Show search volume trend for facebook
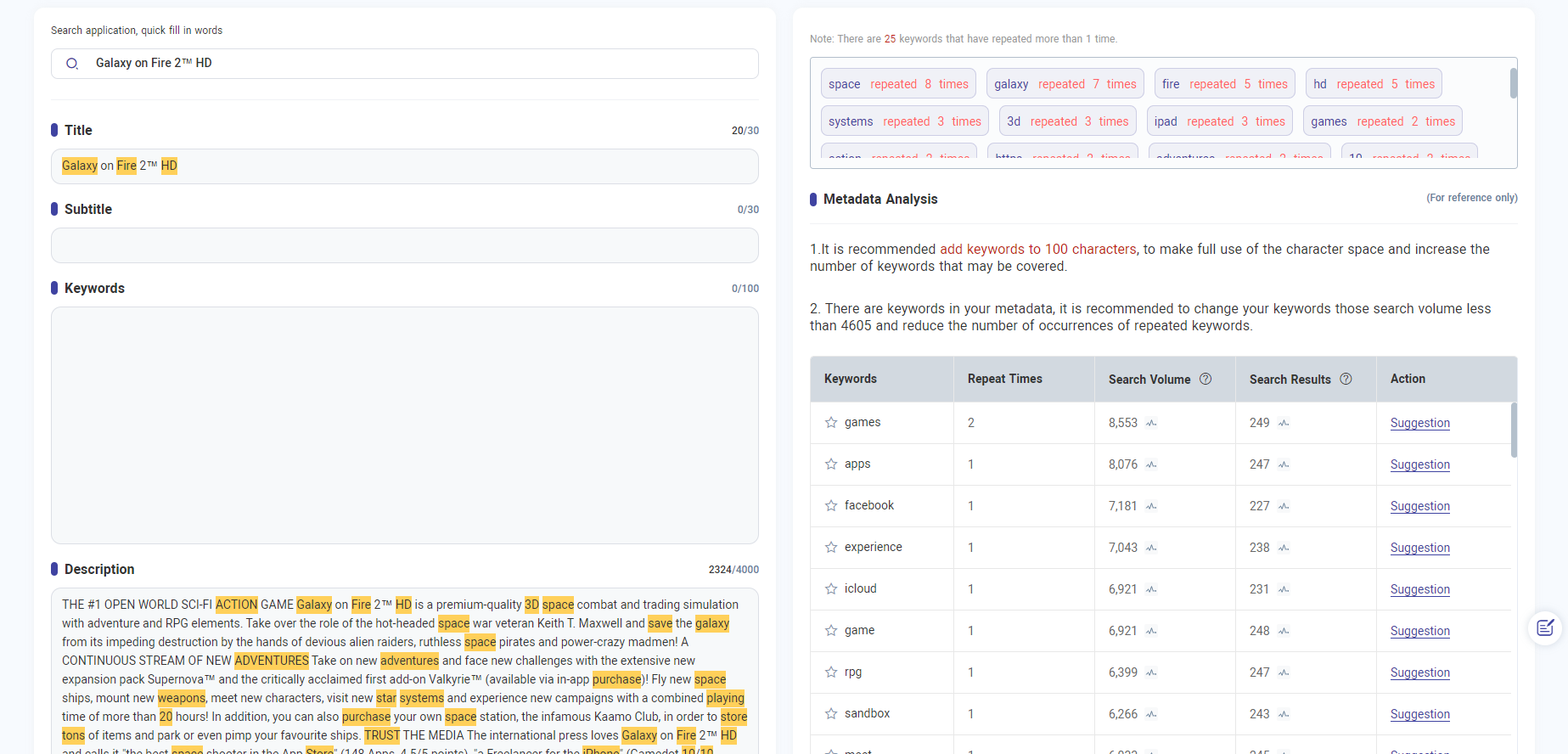This screenshot has height=754, width=1568. [x=1151, y=506]
